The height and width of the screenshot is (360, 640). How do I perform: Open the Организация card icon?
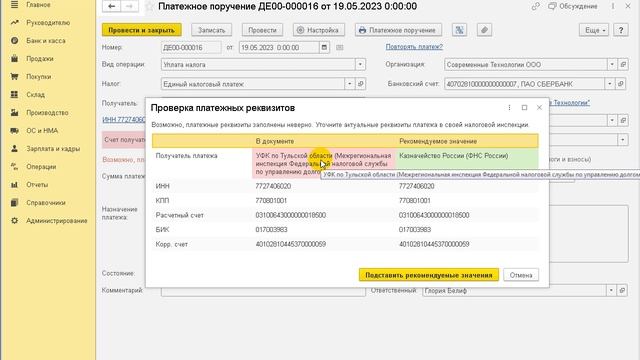point(623,64)
